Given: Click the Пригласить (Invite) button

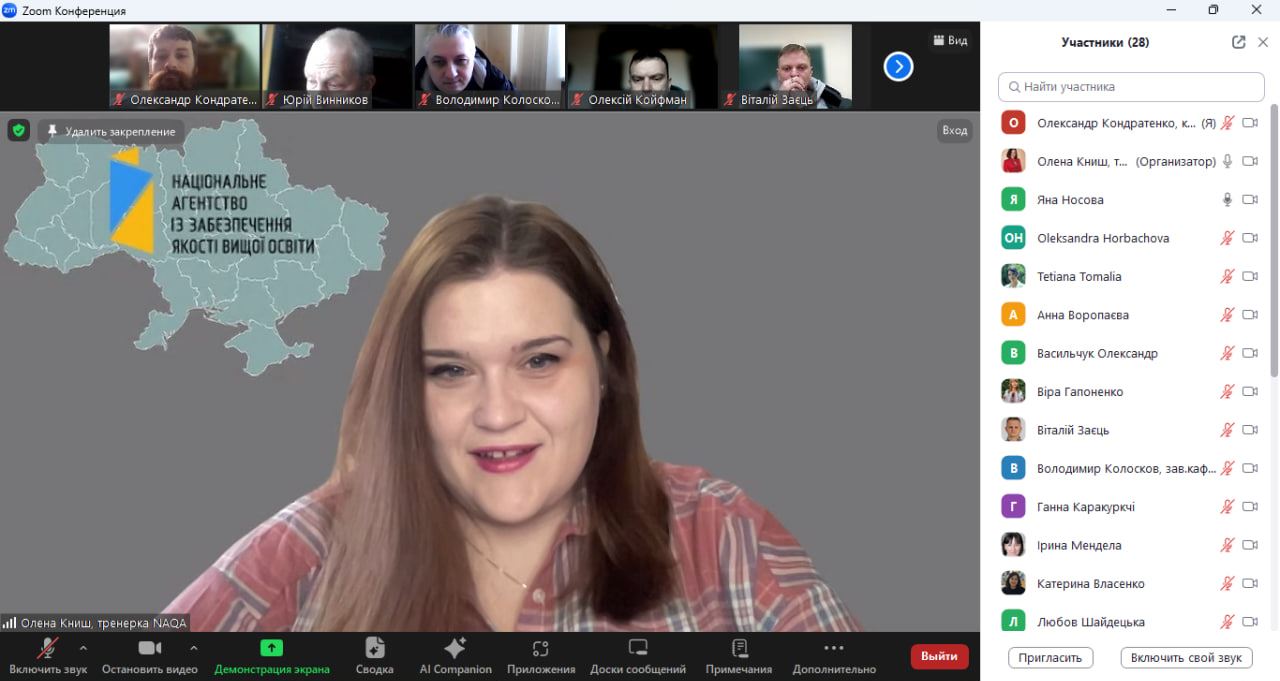Looking at the screenshot, I should (1050, 657).
